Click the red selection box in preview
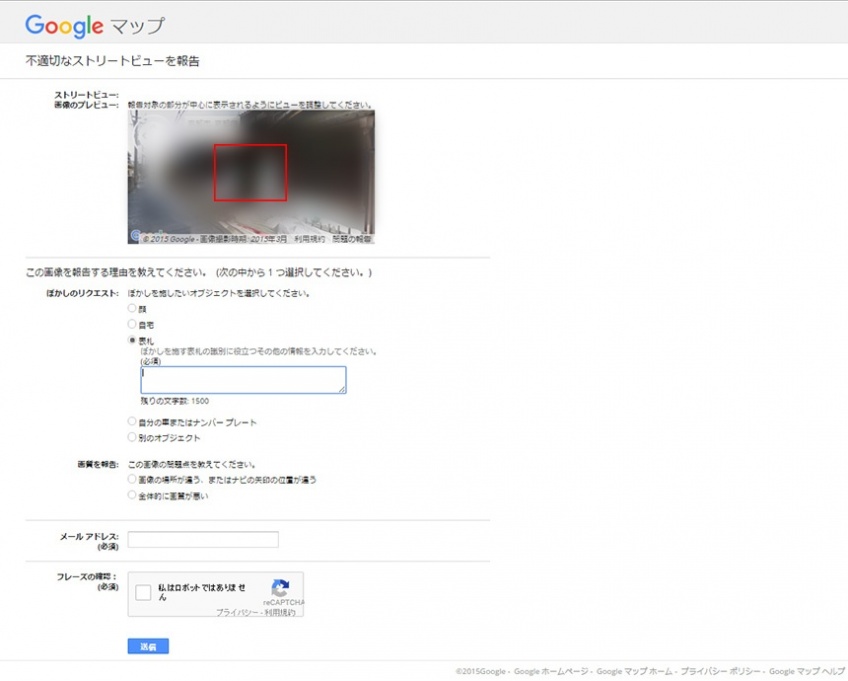 pyautogui.click(x=250, y=172)
